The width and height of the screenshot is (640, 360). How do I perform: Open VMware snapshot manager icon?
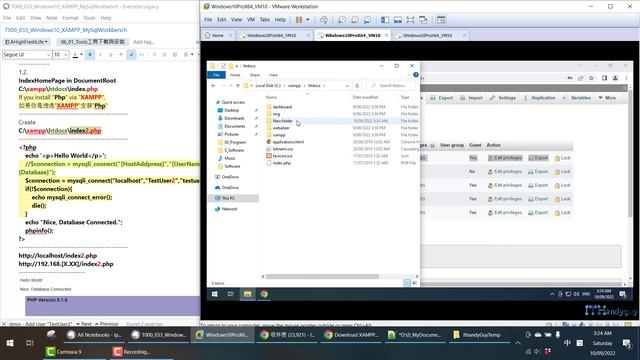click(x=368, y=20)
